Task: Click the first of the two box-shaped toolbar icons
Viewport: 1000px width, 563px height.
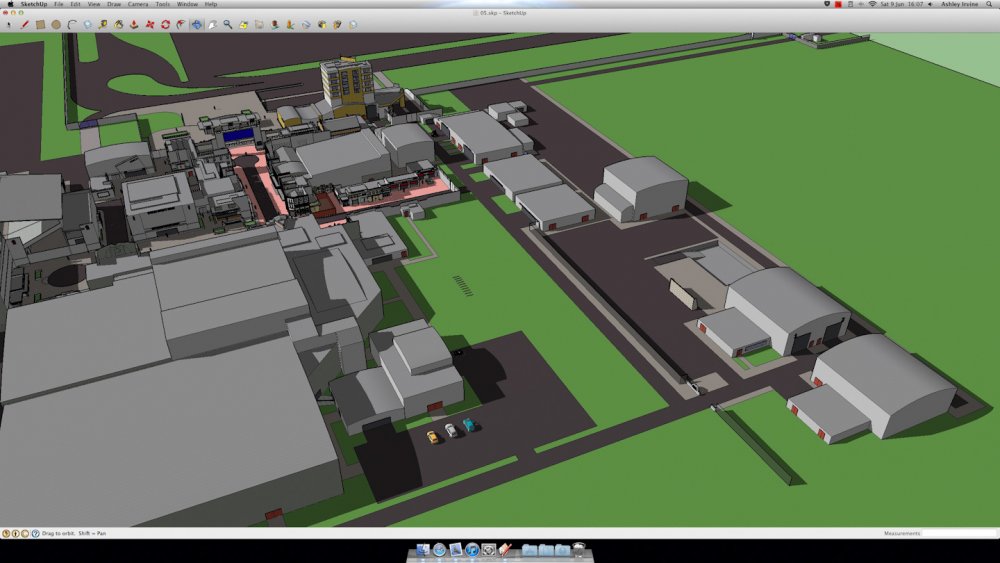Action: click(x=321, y=25)
